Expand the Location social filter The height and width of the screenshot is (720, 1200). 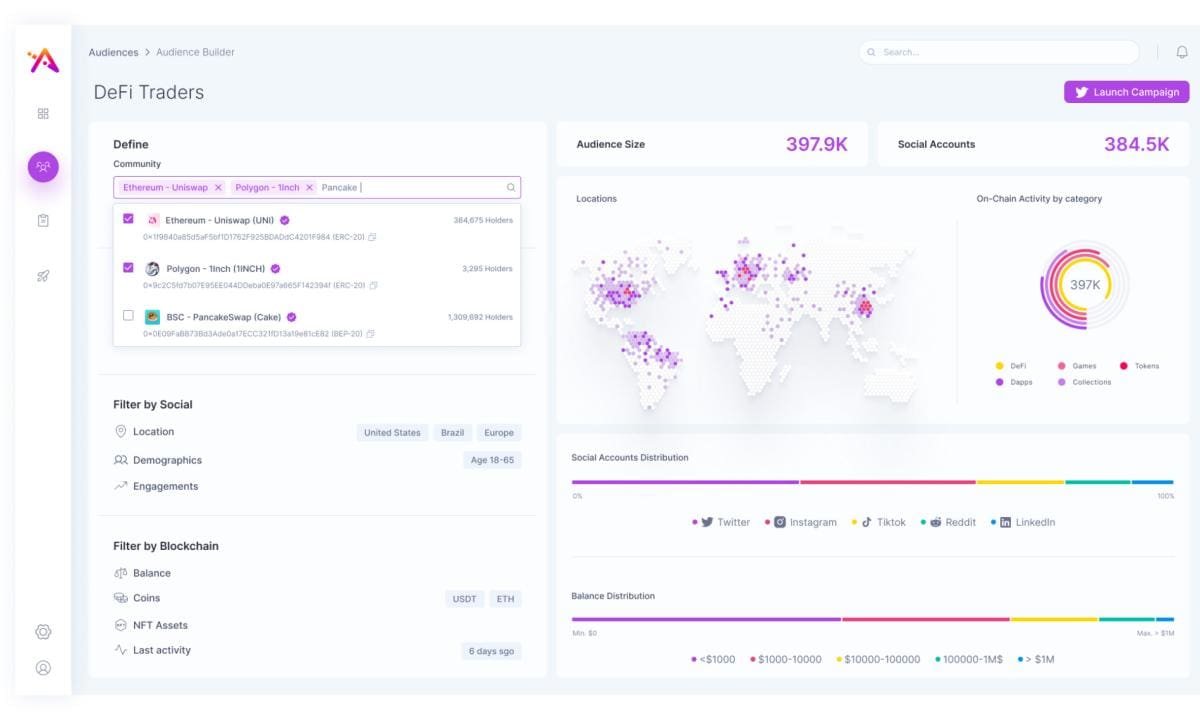153,432
